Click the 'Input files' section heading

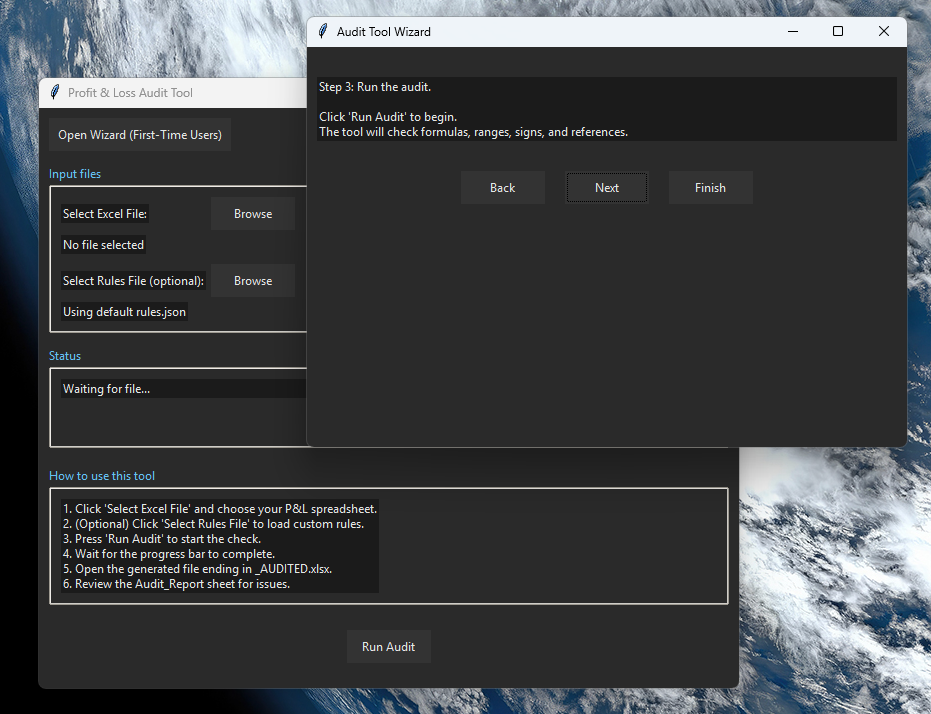[75, 174]
